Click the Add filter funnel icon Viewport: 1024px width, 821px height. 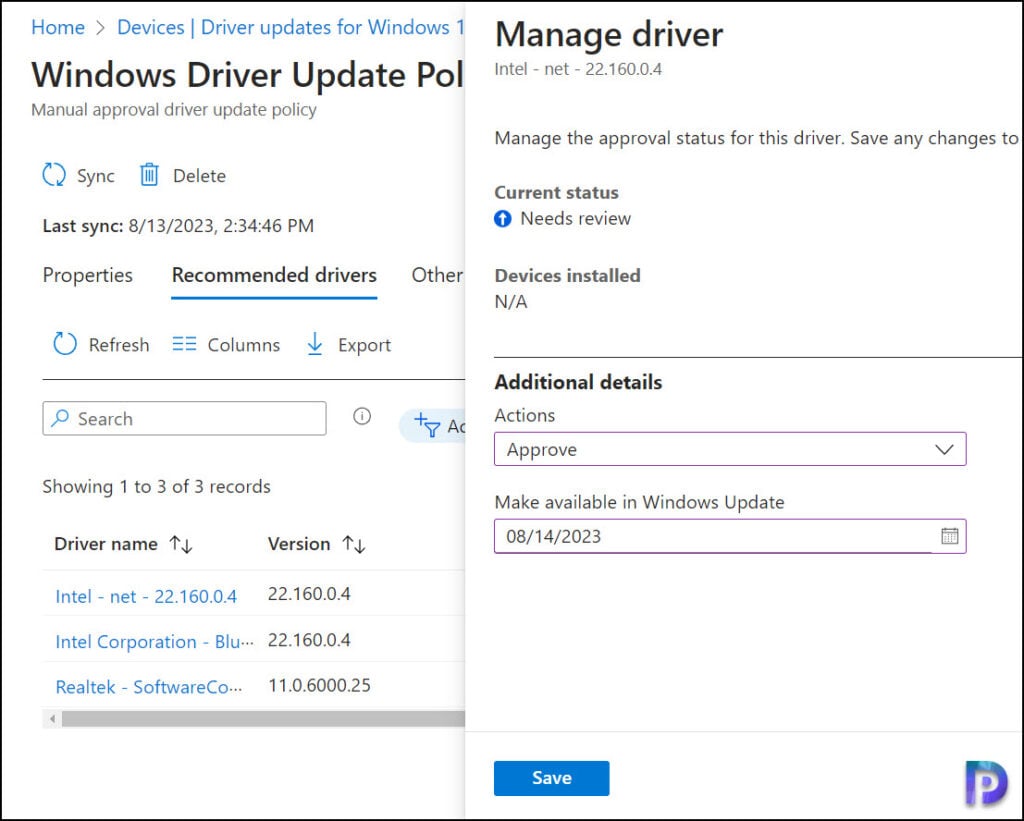pyautogui.click(x=427, y=425)
